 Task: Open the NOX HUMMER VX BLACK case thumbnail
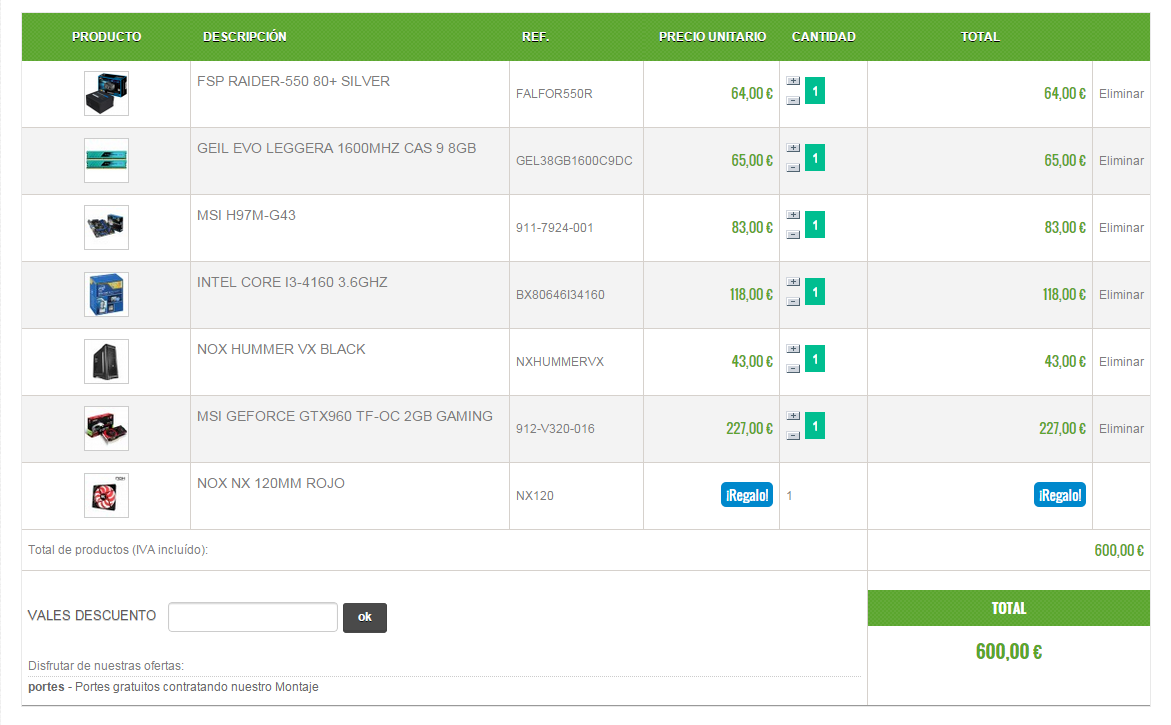pos(106,361)
